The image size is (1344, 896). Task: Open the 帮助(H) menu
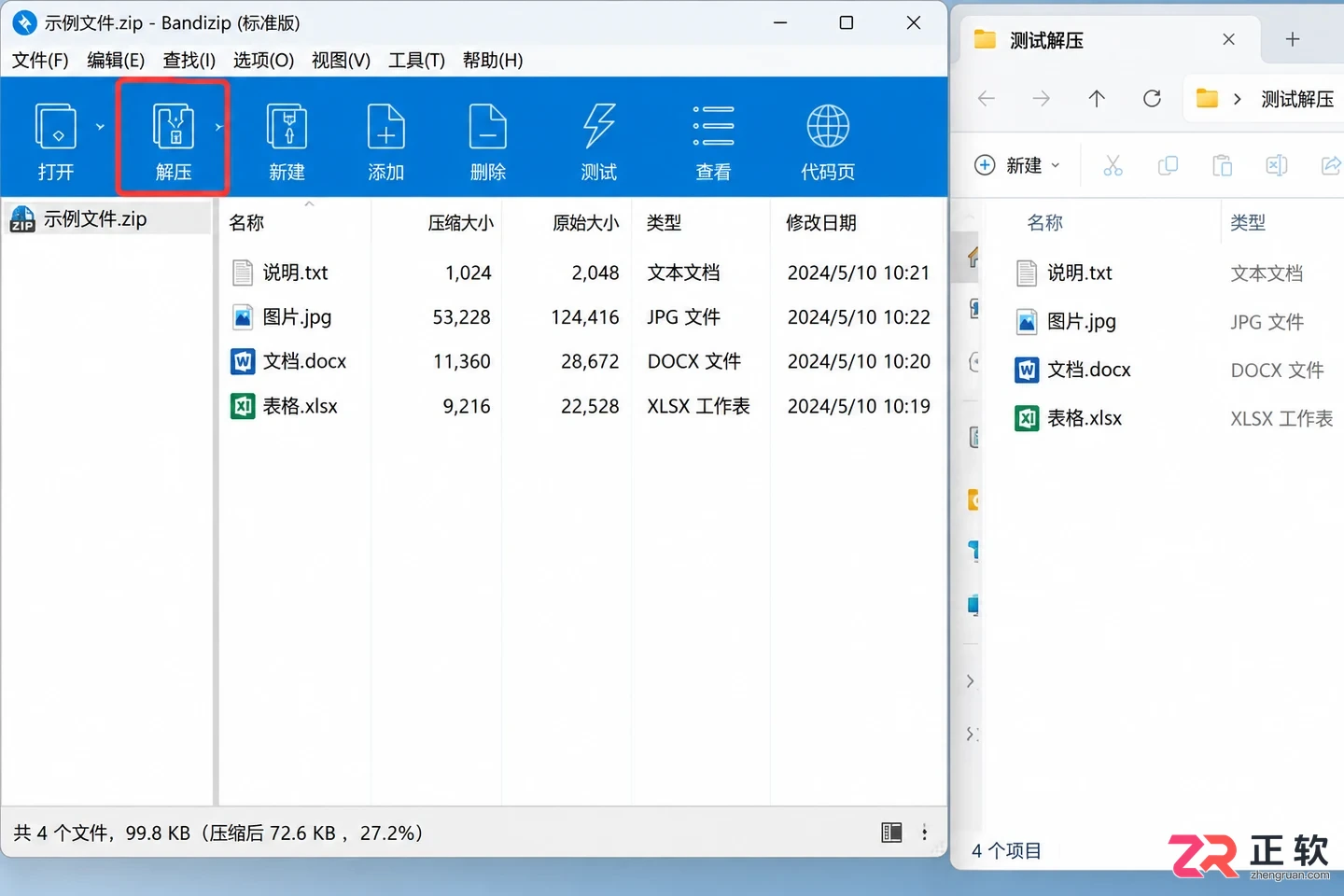click(x=493, y=61)
